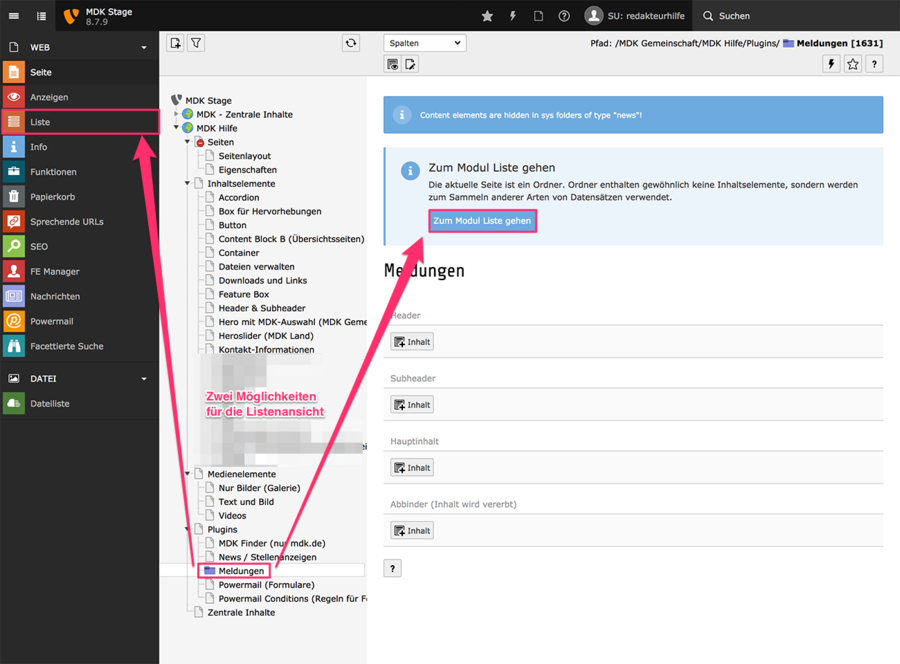The height and width of the screenshot is (664, 900).
Task: Toggle the module menu hamburger icon
Action: 14,16
